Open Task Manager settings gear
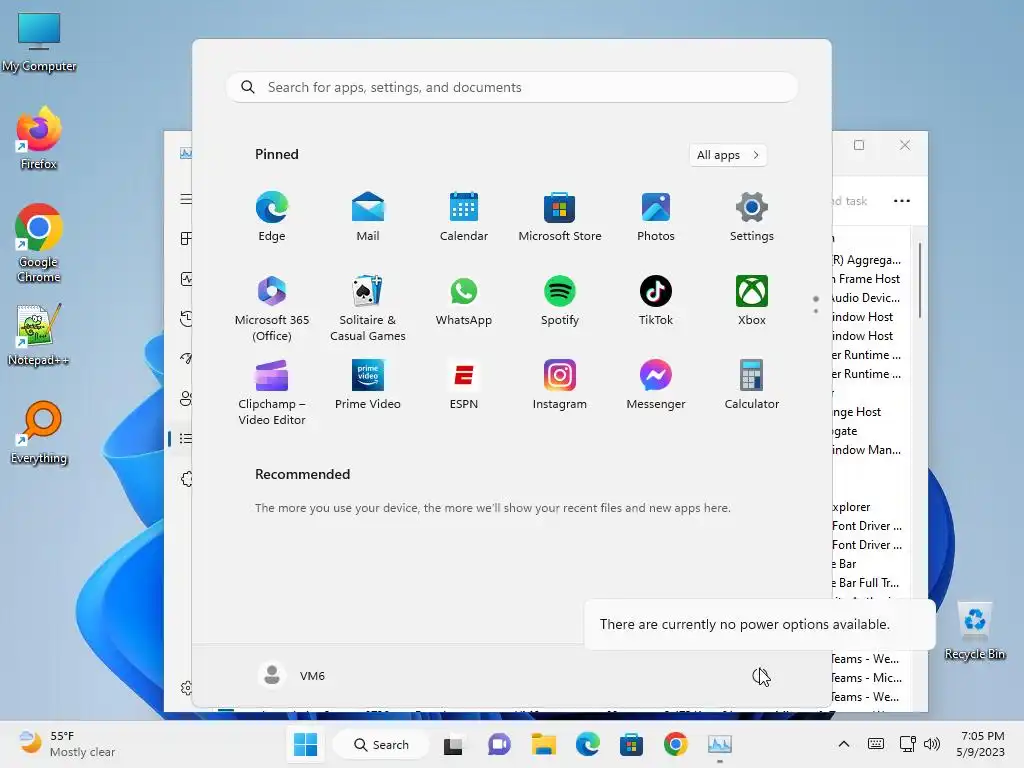This screenshot has height=768, width=1024. point(186,688)
